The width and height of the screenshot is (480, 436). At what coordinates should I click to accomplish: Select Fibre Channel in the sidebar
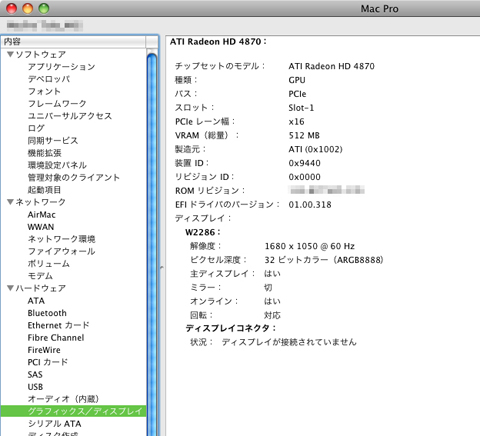(56, 338)
